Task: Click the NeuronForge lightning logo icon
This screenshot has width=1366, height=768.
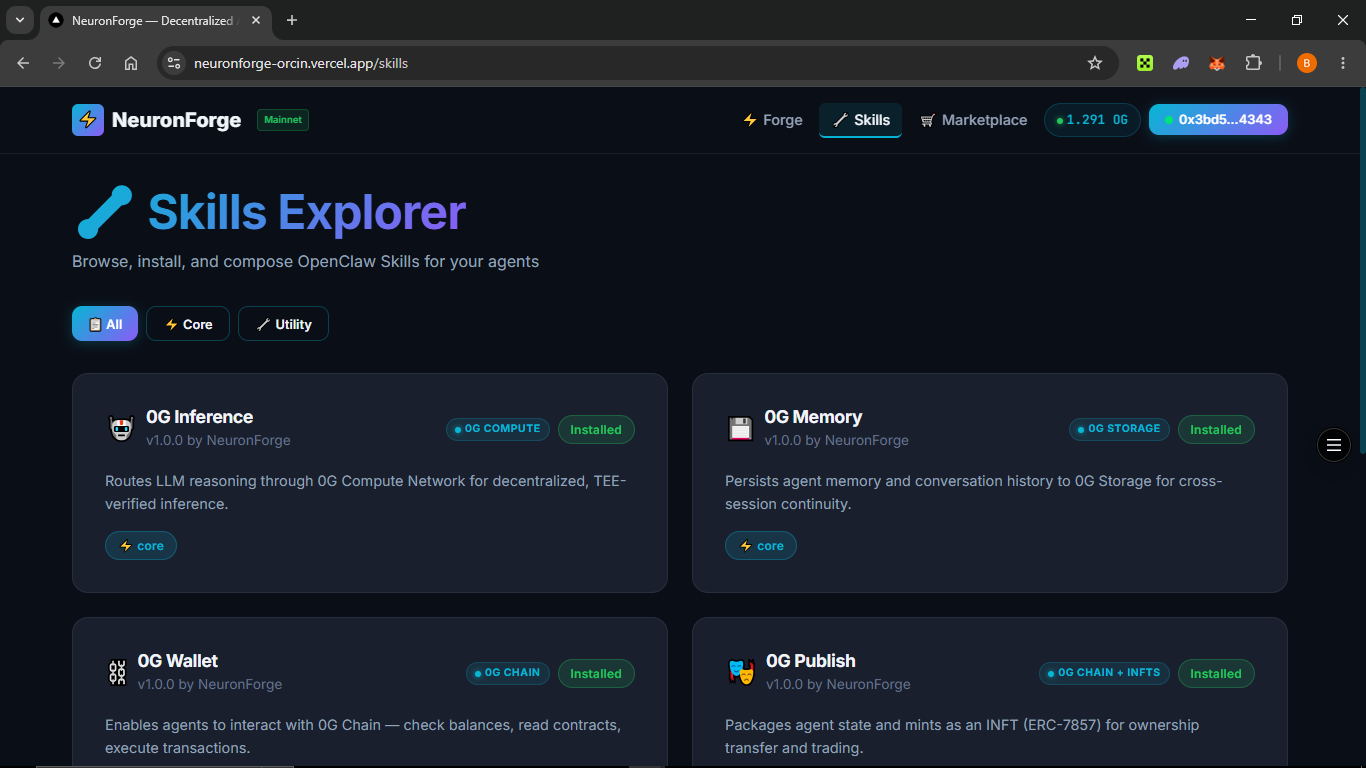Action: (x=88, y=120)
